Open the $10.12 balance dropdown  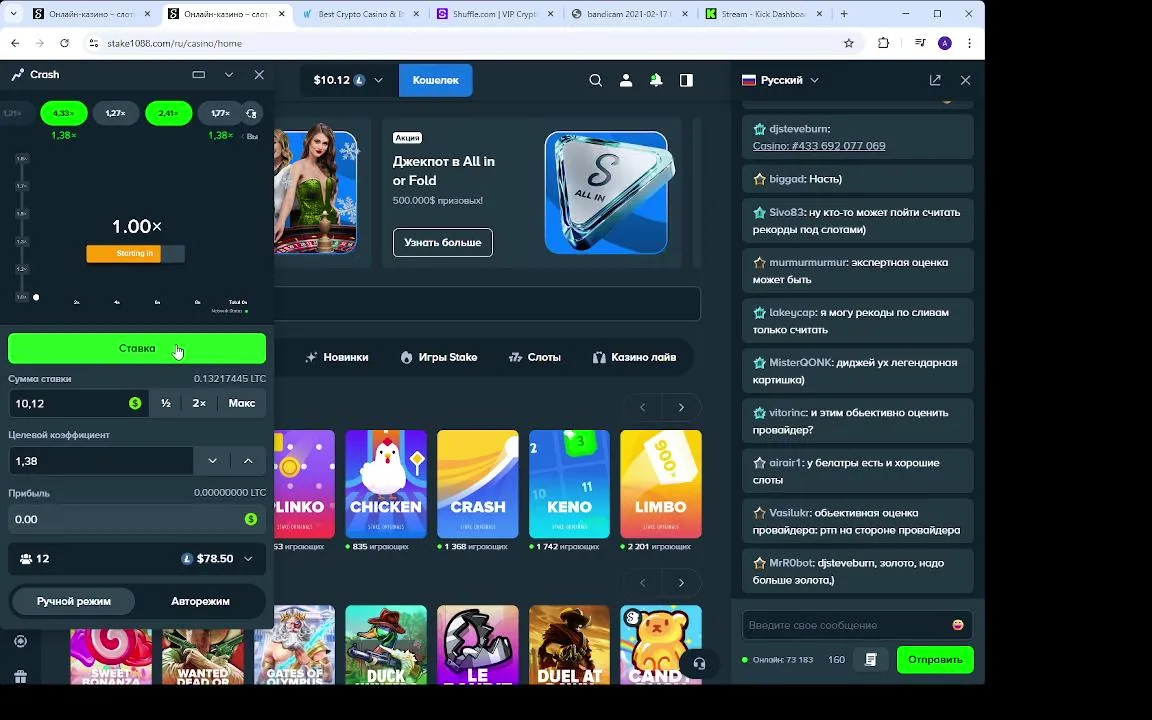tap(348, 80)
